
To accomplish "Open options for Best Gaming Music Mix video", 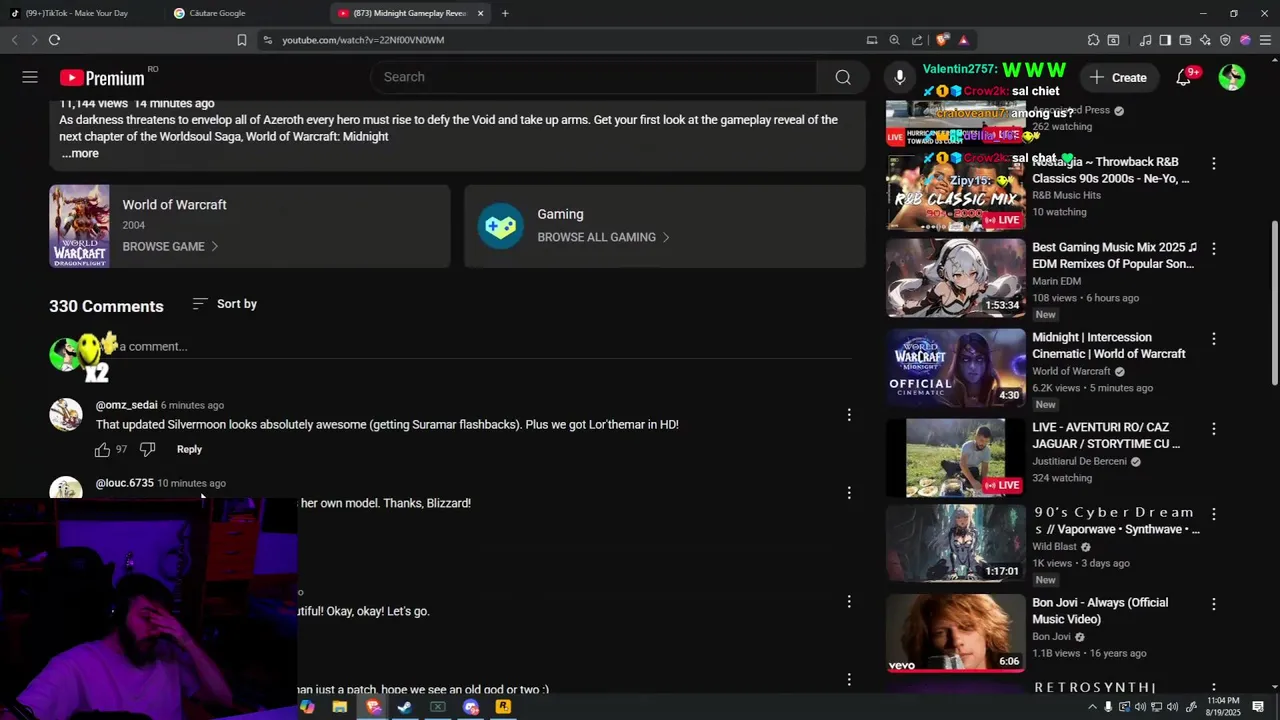I will (1214, 248).
